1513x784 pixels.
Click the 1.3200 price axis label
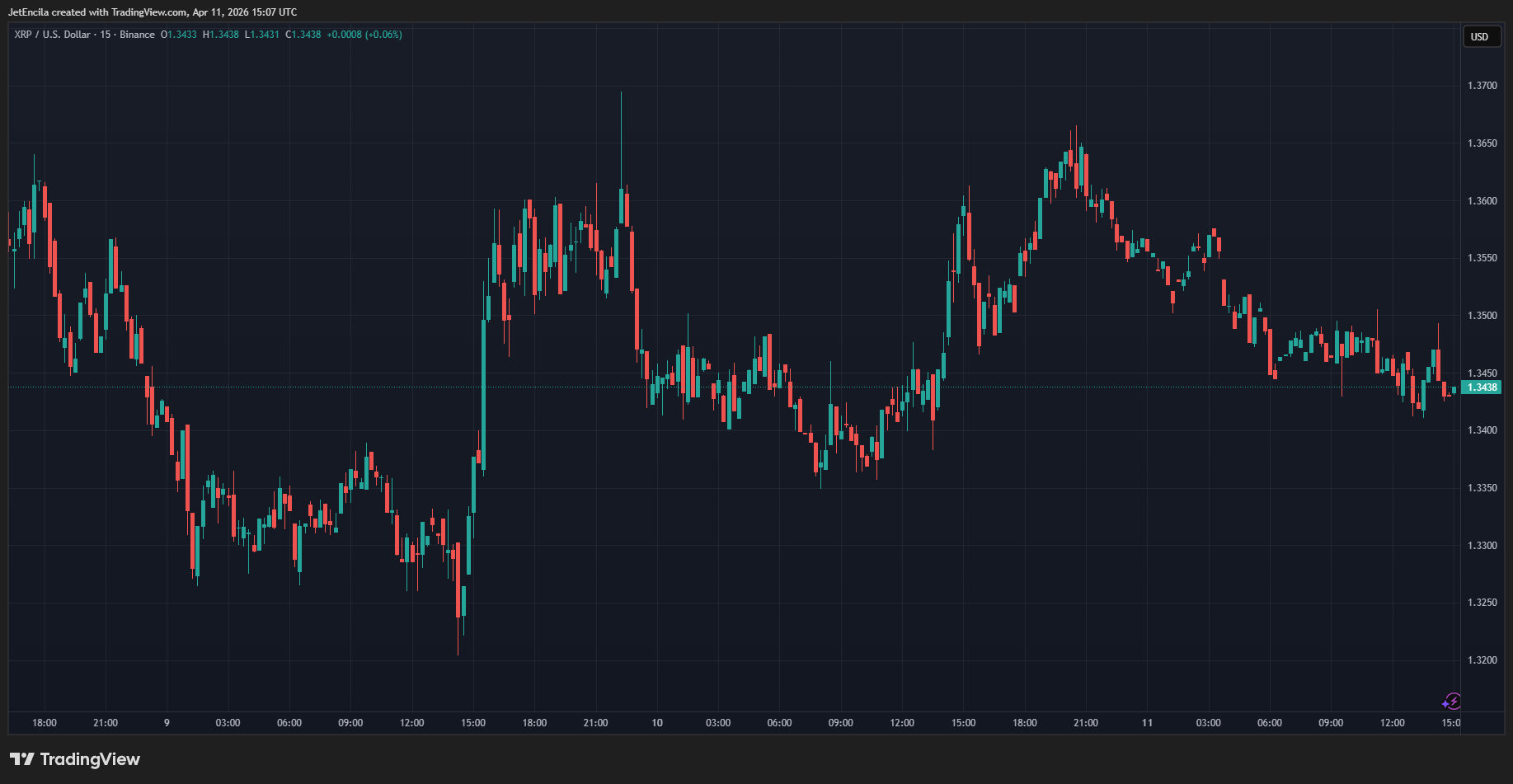click(x=1482, y=660)
